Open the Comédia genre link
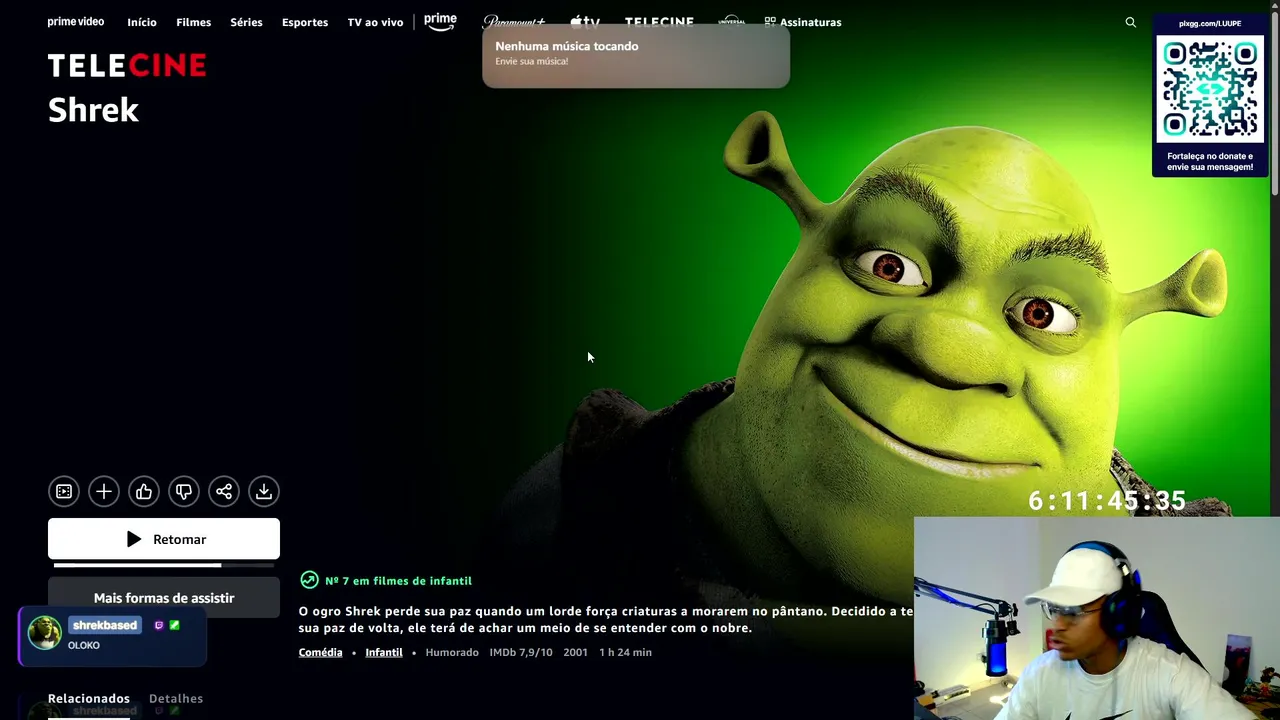 point(320,652)
